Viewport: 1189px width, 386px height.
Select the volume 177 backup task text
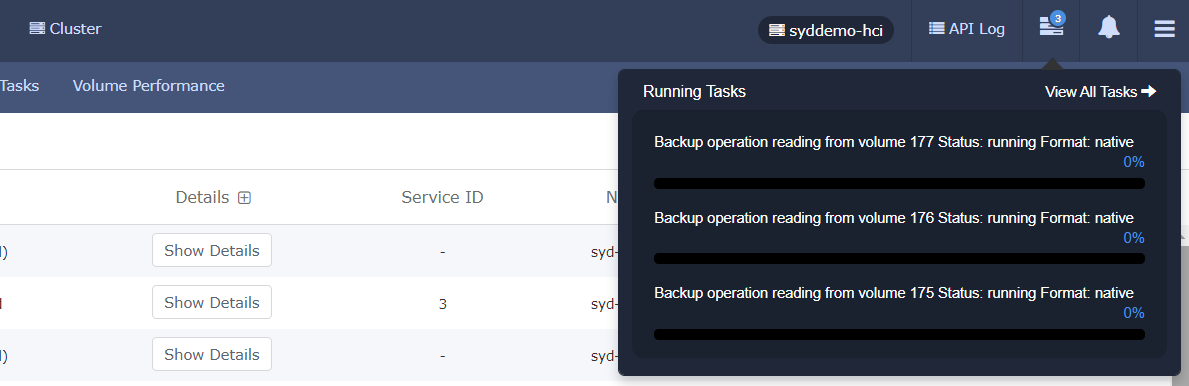893,142
